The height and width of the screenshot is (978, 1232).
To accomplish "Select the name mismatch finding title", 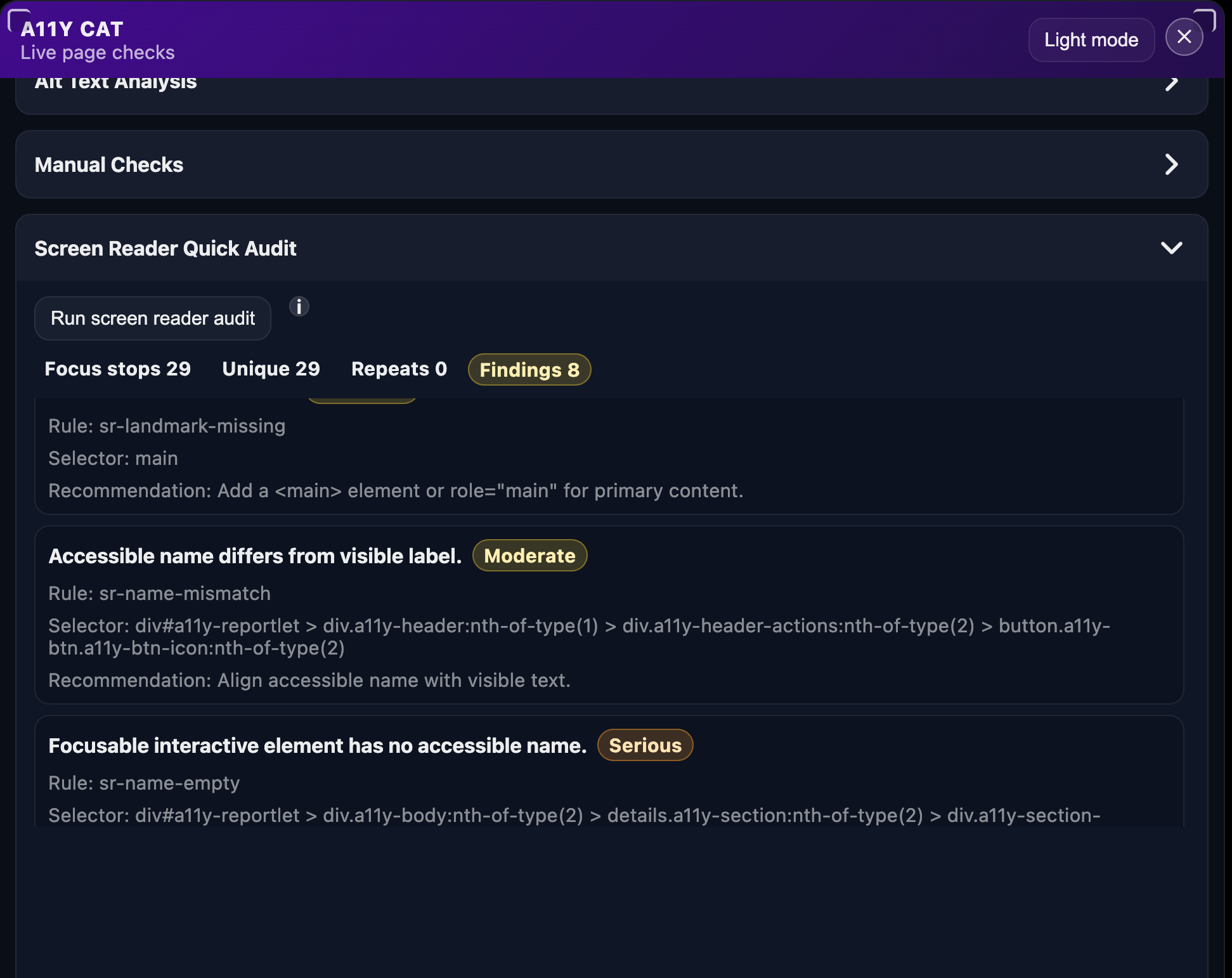I will coord(255,556).
